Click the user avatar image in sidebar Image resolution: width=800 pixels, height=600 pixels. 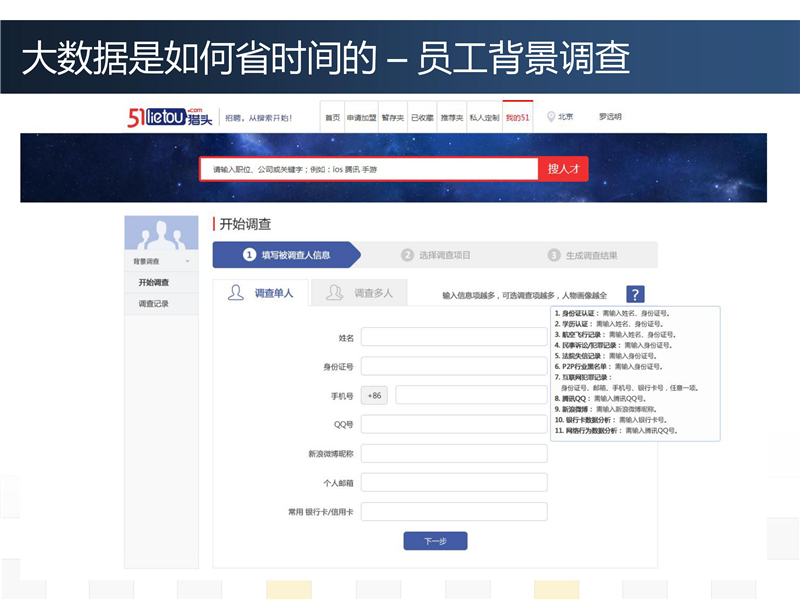pyautogui.click(x=161, y=234)
